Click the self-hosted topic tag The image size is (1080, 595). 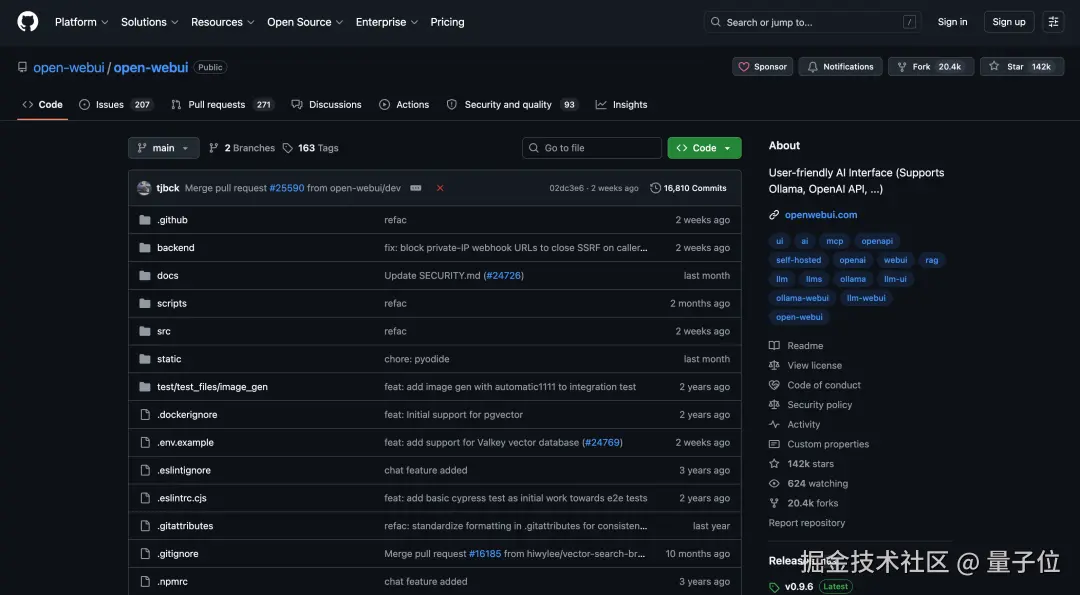tap(798, 260)
